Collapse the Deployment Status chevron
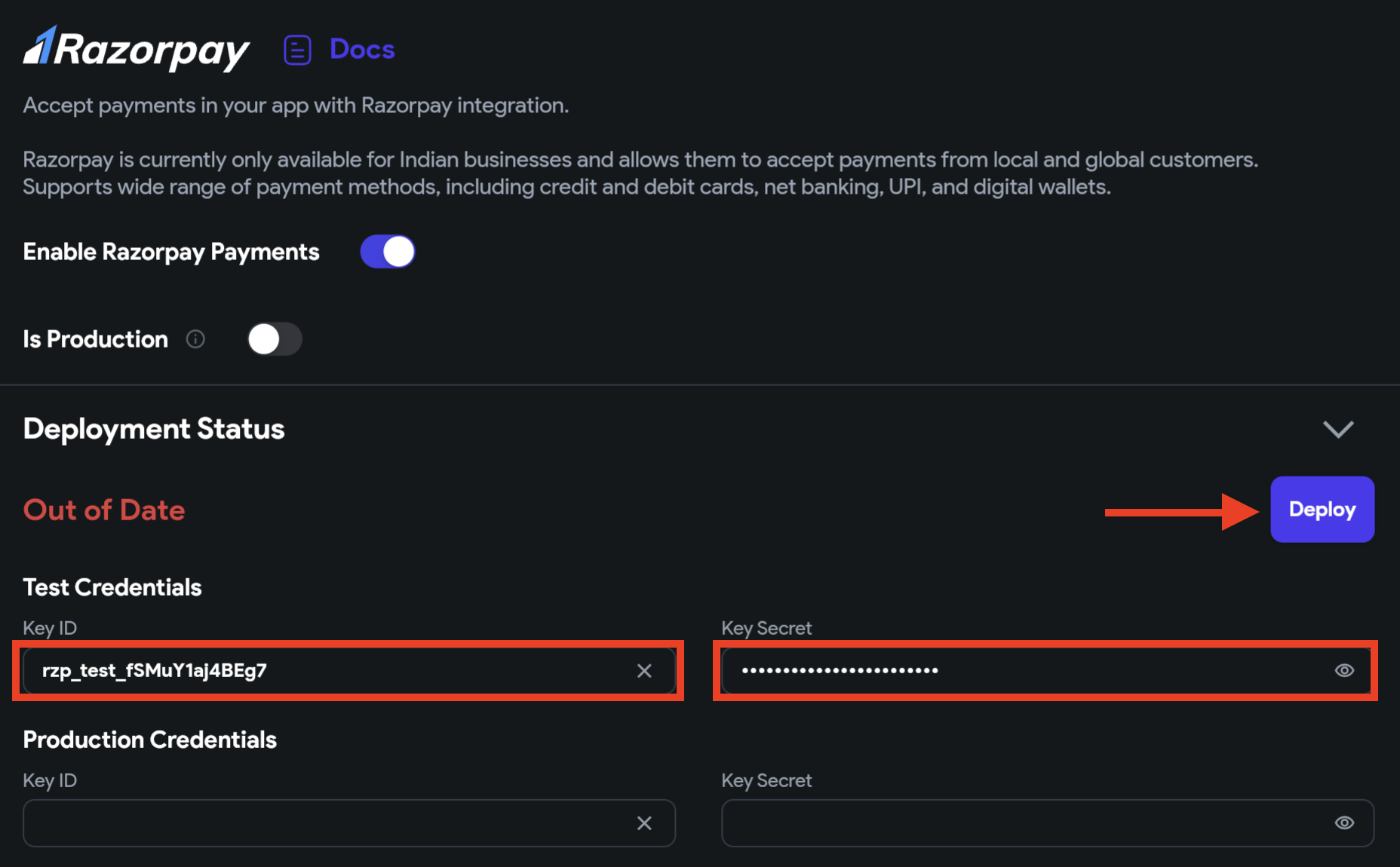 coord(1338,429)
